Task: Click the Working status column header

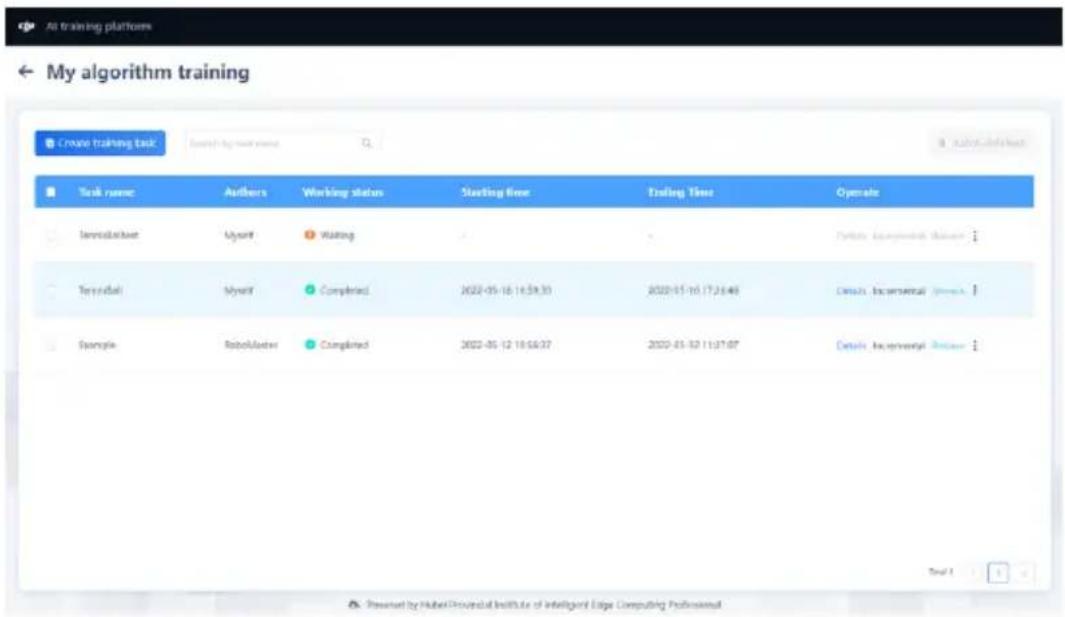Action: (343, 192)
